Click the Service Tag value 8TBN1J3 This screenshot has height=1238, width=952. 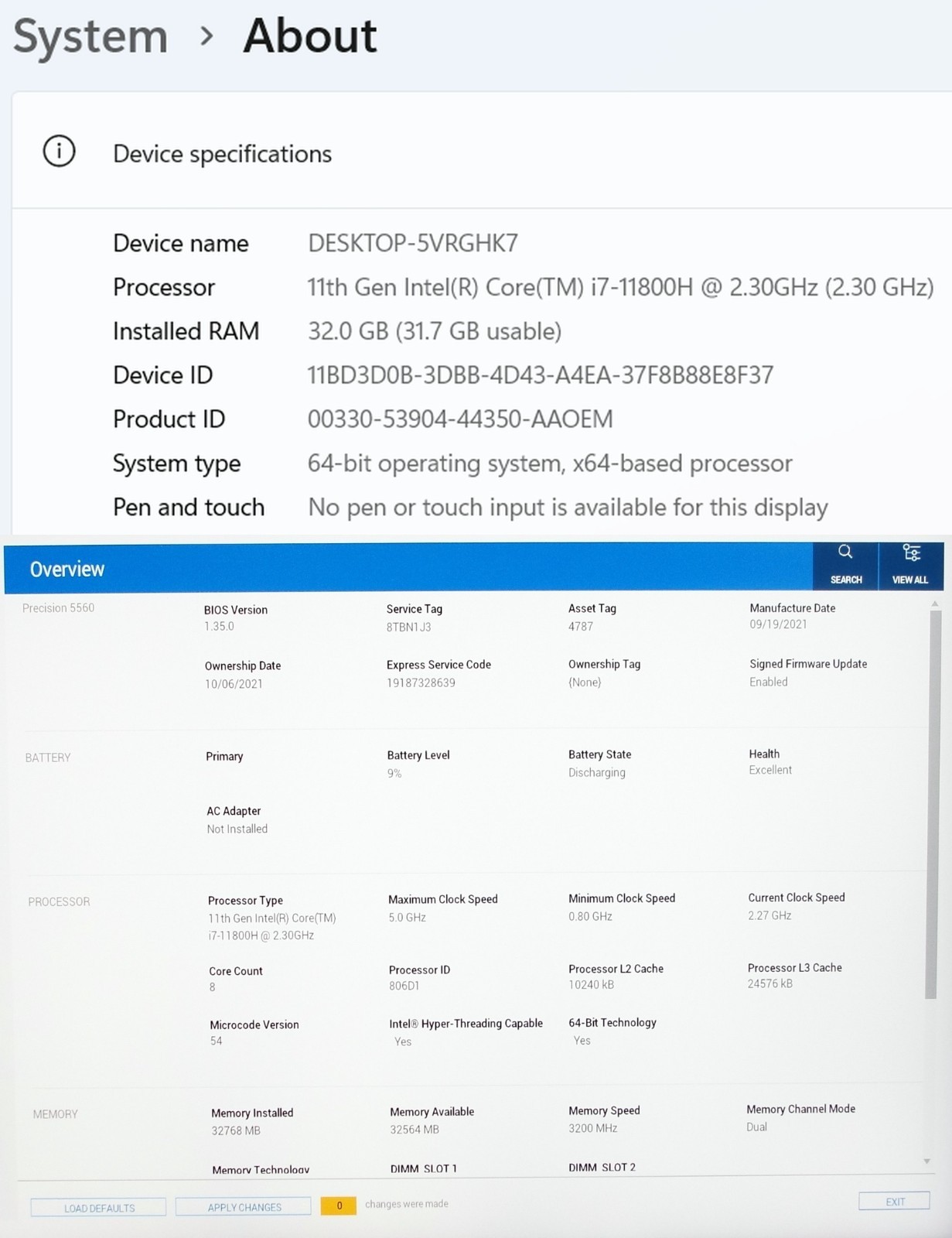[409, 627]
